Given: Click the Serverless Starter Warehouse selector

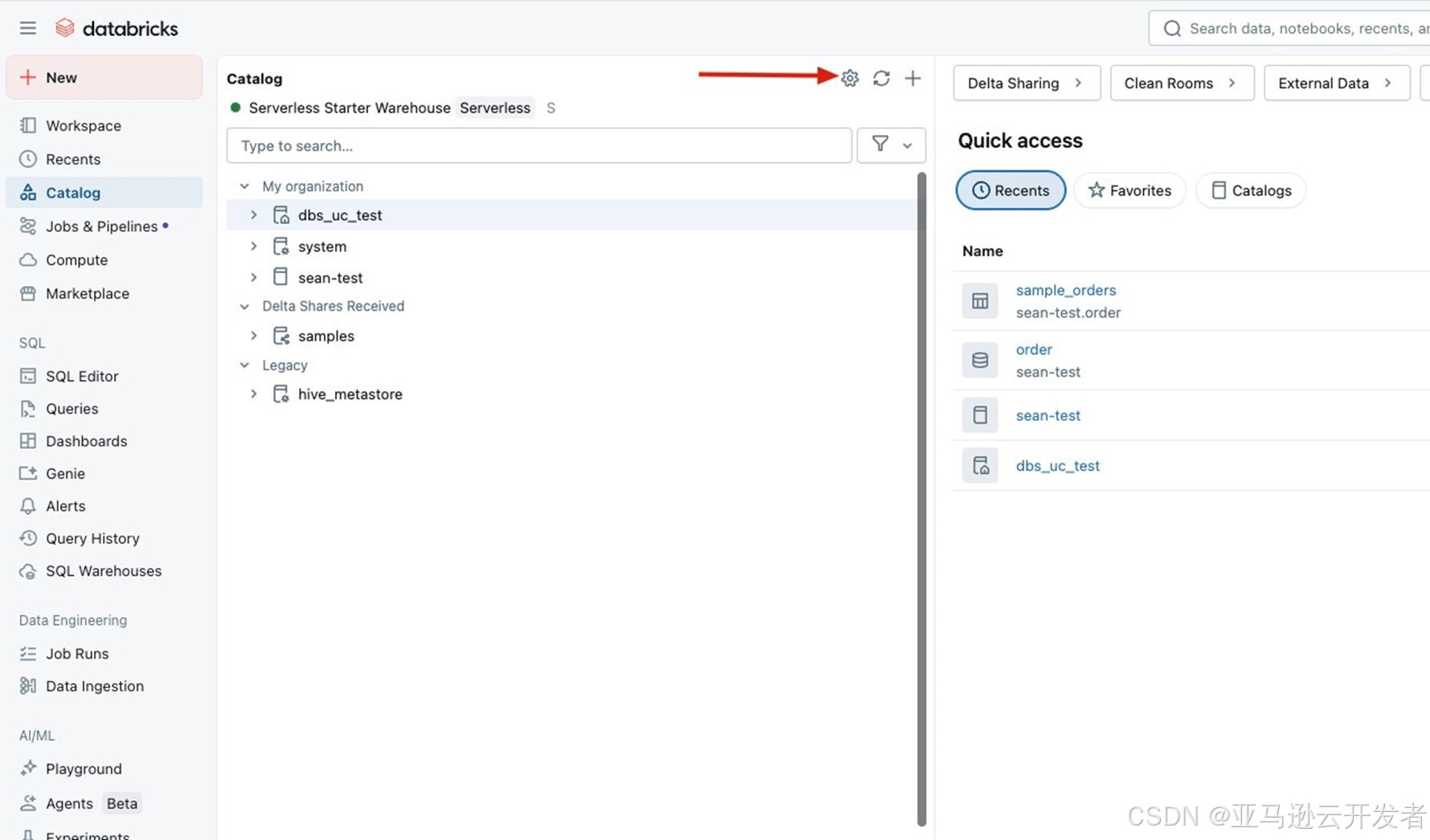Looking at the screenshot, I should (392, 108).
